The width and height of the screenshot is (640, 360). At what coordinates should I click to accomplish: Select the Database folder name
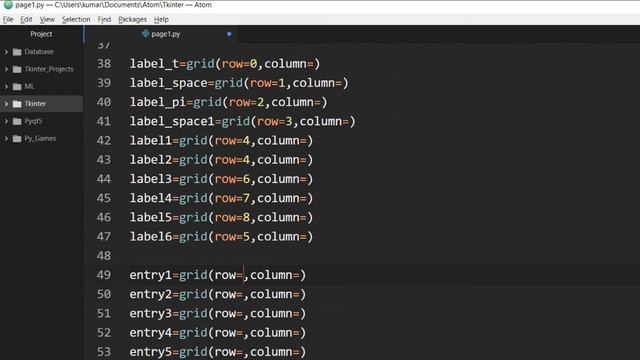point(39,52)
